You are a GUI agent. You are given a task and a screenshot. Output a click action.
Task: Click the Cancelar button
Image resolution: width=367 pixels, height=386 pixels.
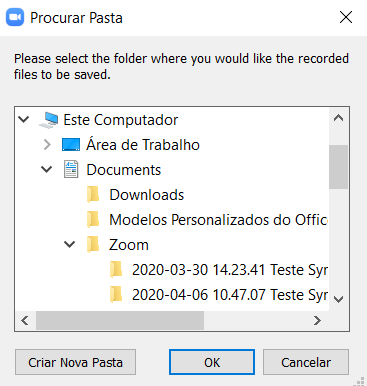pos(306,362)
